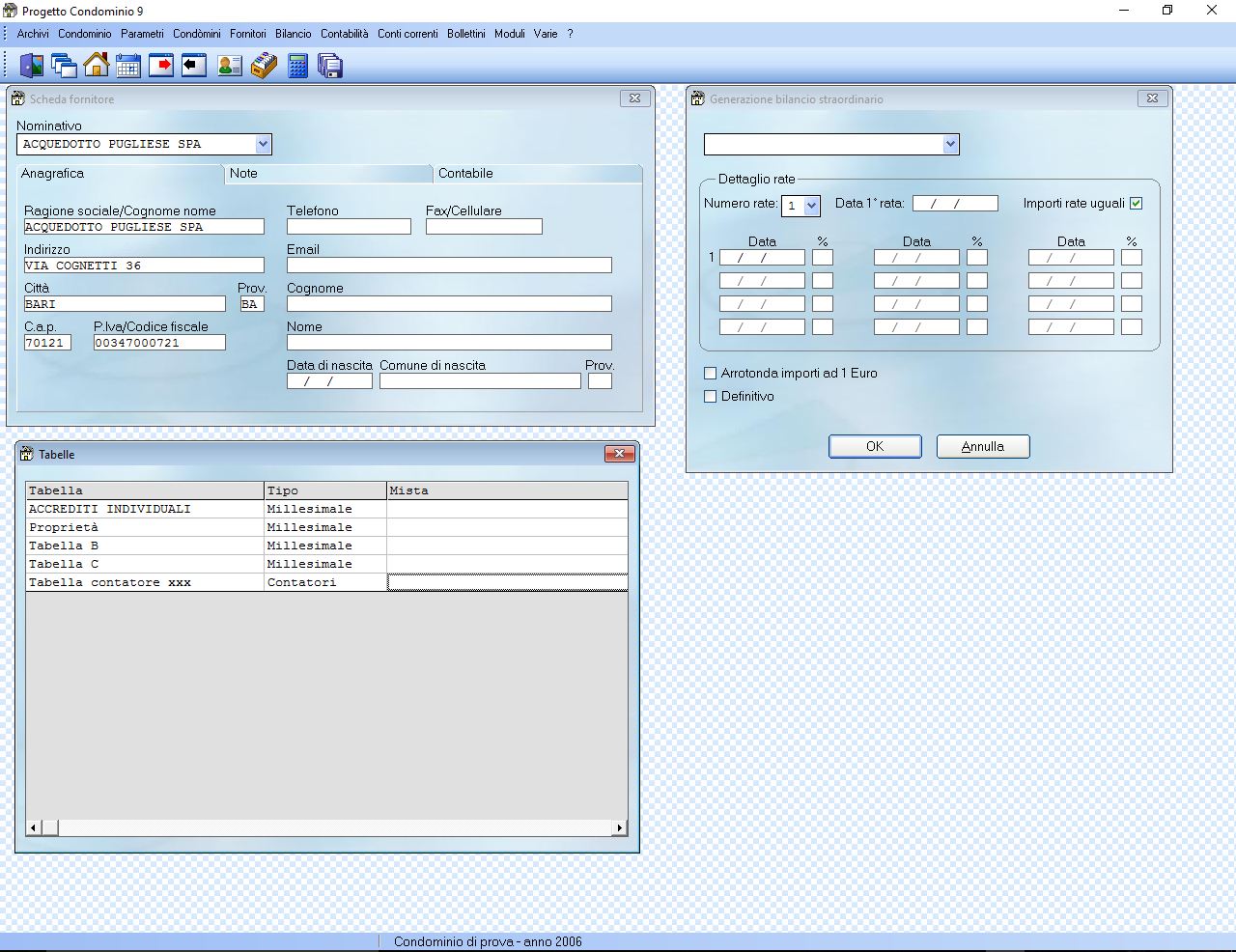1236x952 pixels.
Task: Open the Bollettini menu
Action: [x=466, y=34]
